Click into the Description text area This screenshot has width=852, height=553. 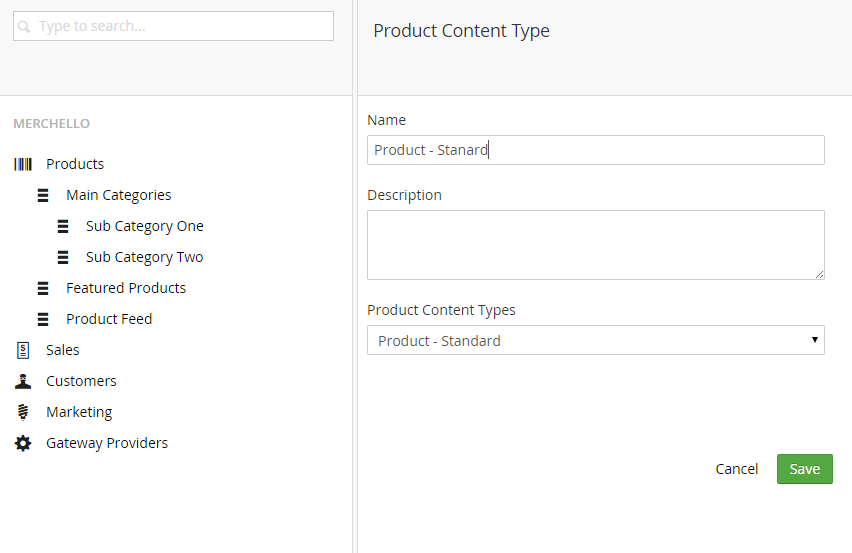coord(595,245)
